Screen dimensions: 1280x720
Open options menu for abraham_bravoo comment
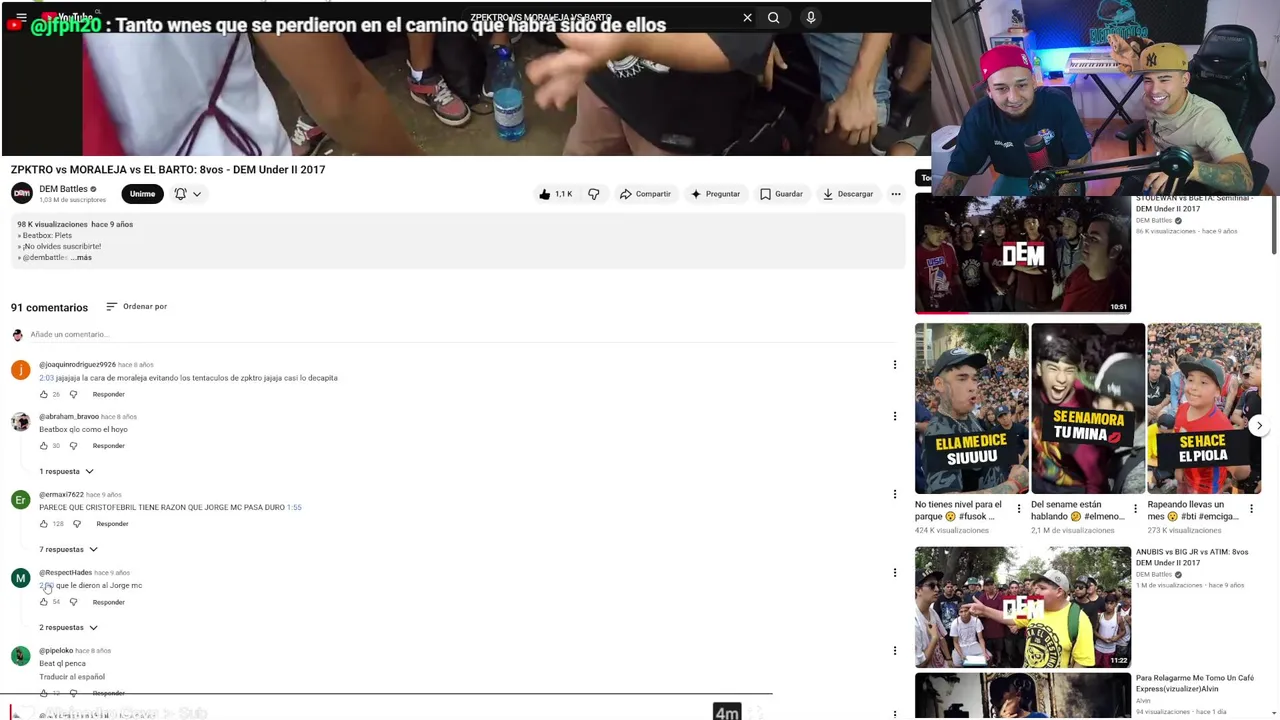pyautogui.click(x=895, y=416)
